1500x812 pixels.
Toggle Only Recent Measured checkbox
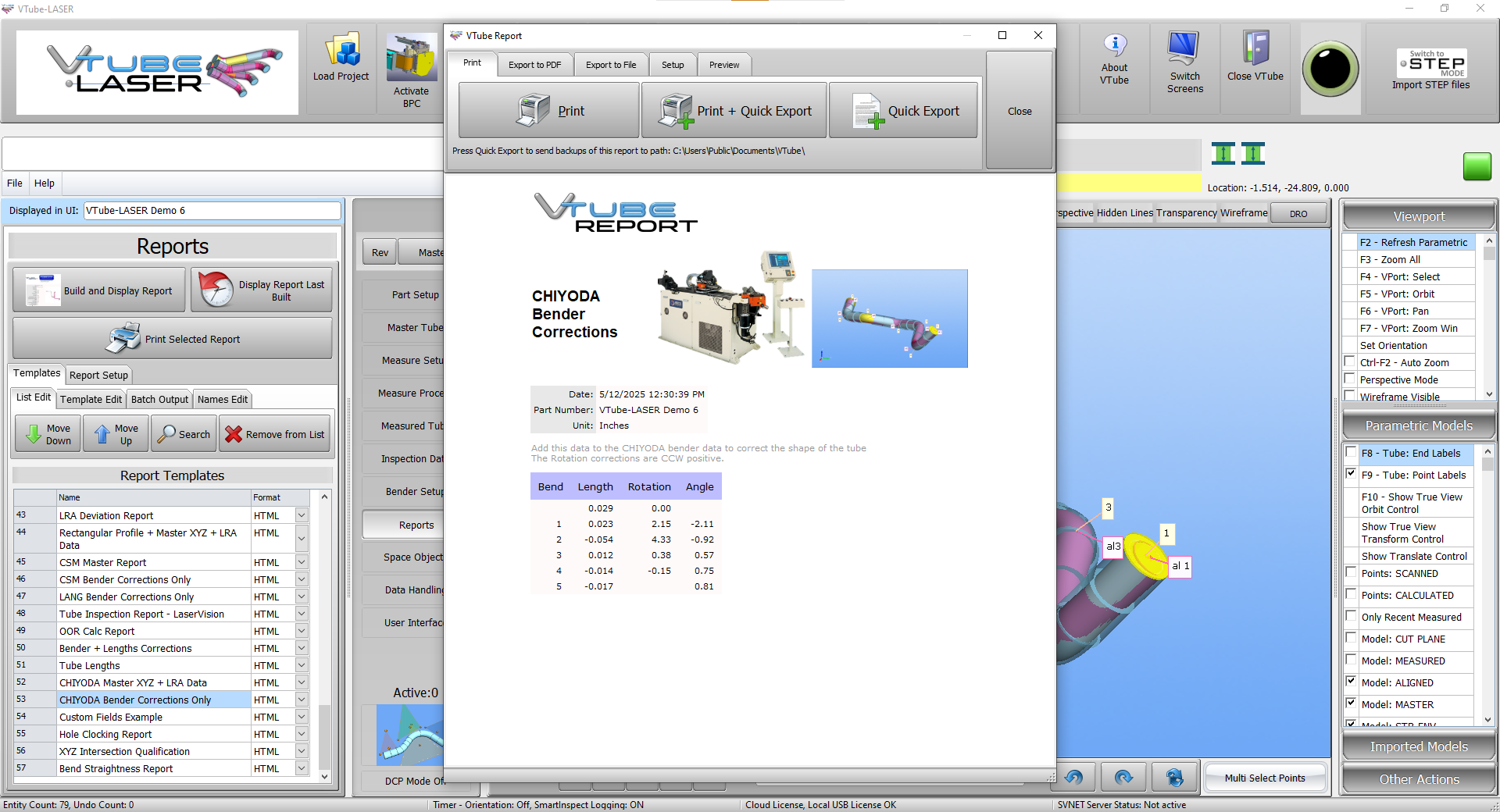coord(1351,616)
